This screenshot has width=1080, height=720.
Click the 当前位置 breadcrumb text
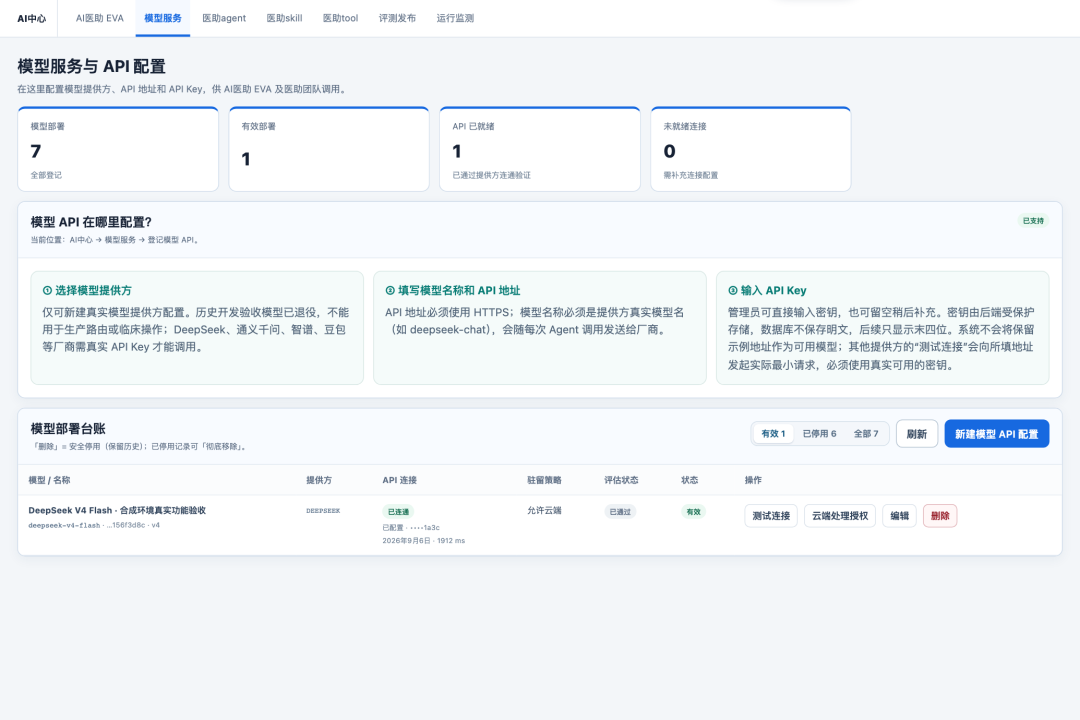coord(116,240)
